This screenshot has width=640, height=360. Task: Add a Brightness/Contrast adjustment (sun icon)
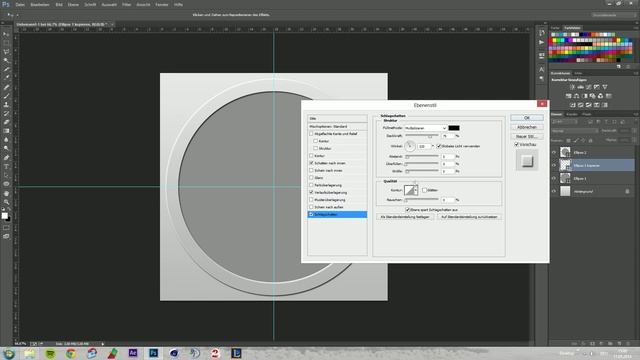point(572,87)
